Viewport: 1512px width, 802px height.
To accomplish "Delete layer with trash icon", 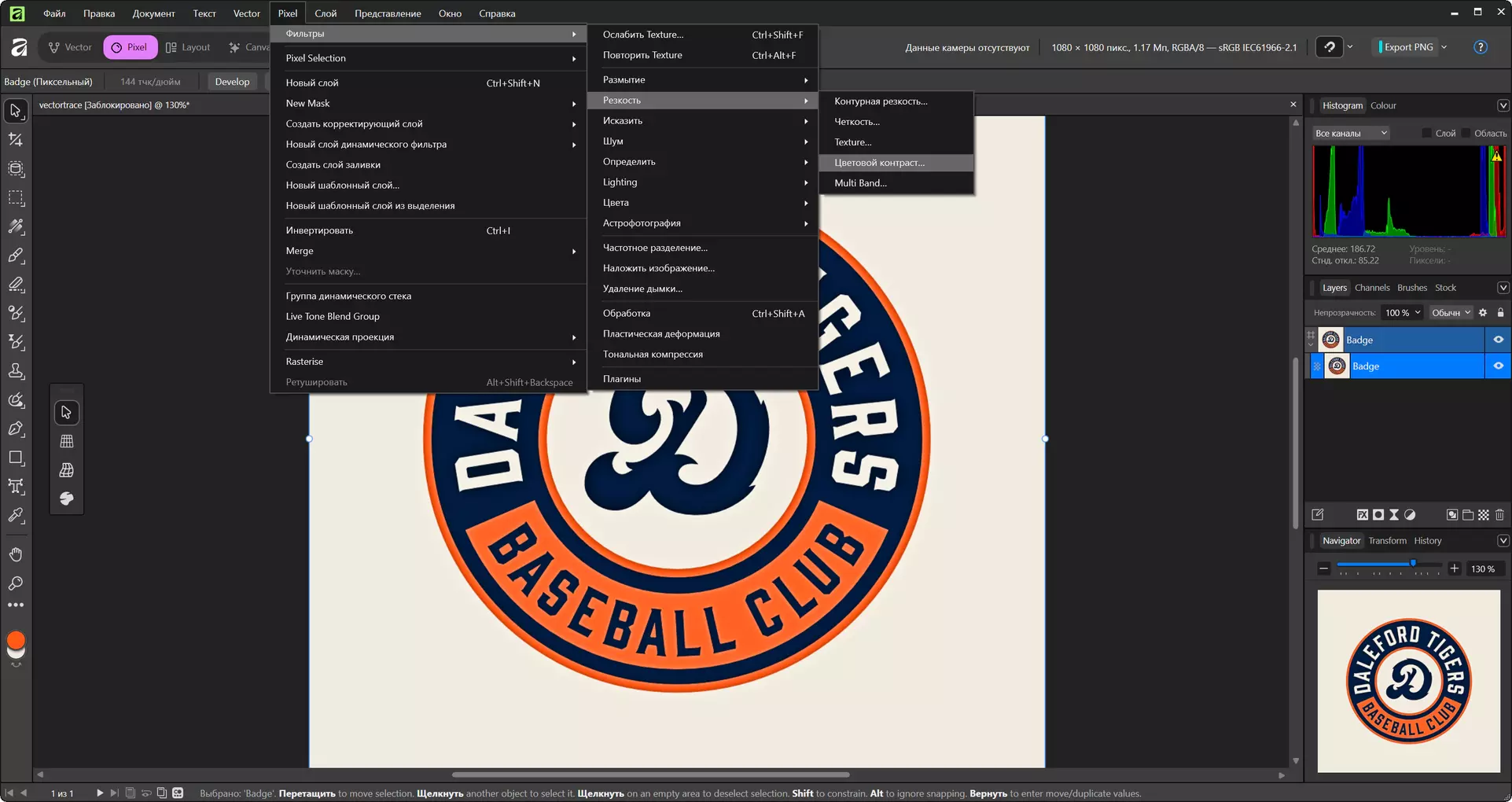I will (x=1499, y=515).
